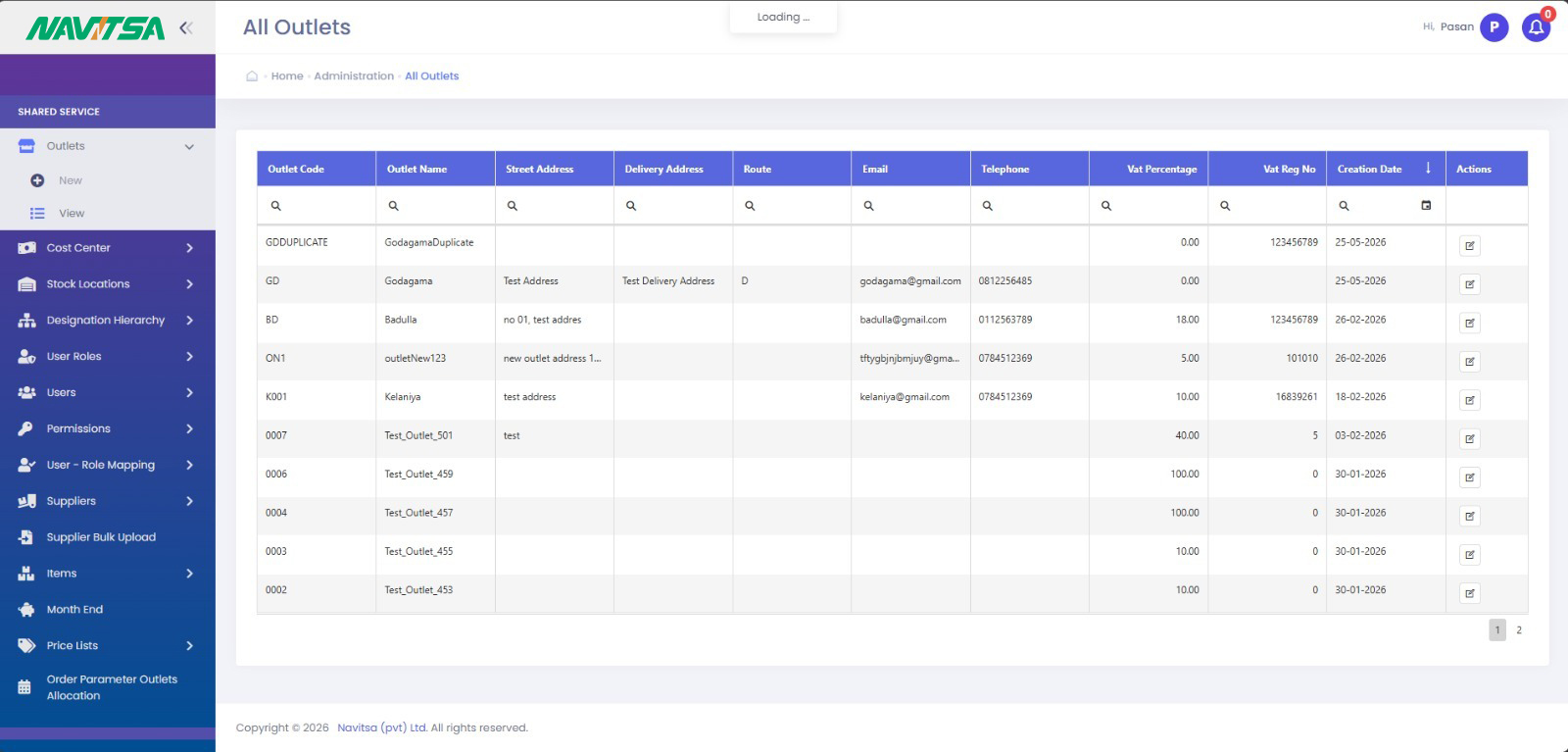The height and width of the screenshot is (752, 1568).
Task: Click Suppliers sidebar icon
Action: 26,501
